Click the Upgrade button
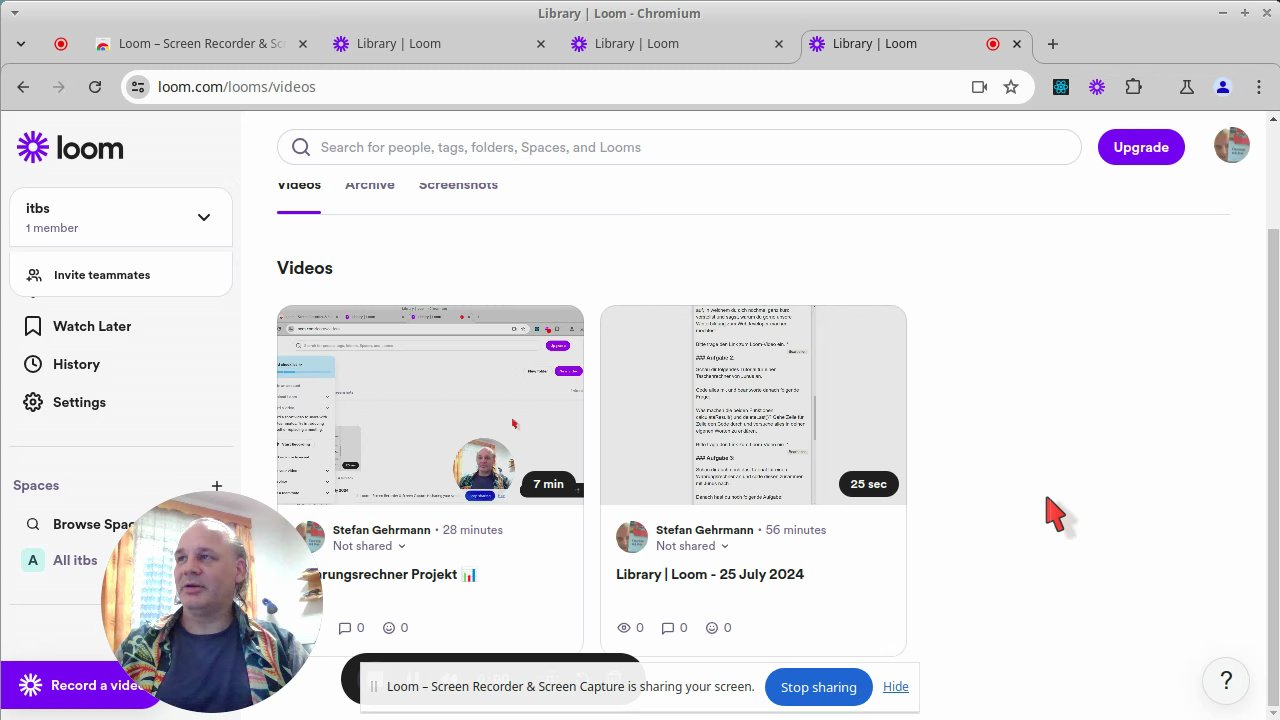The image size is (1280, 720). click(1141, 147)
